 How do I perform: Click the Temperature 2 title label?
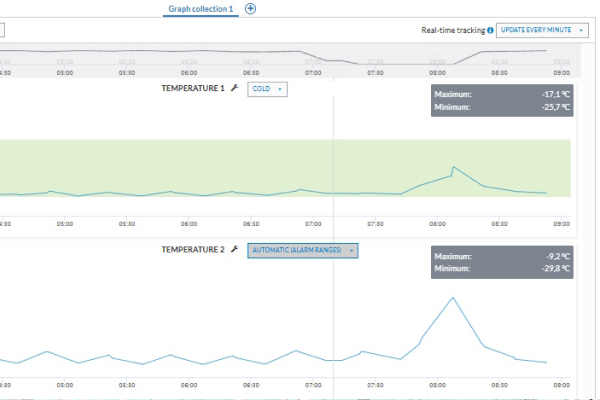click(x=193, y=250)
